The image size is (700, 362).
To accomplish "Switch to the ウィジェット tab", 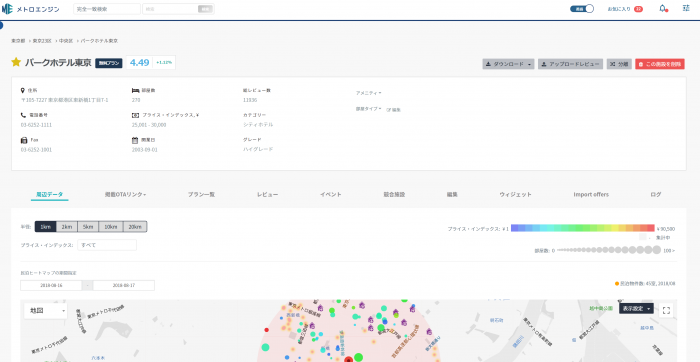I will pyautogui.click(x=516, y=195).
